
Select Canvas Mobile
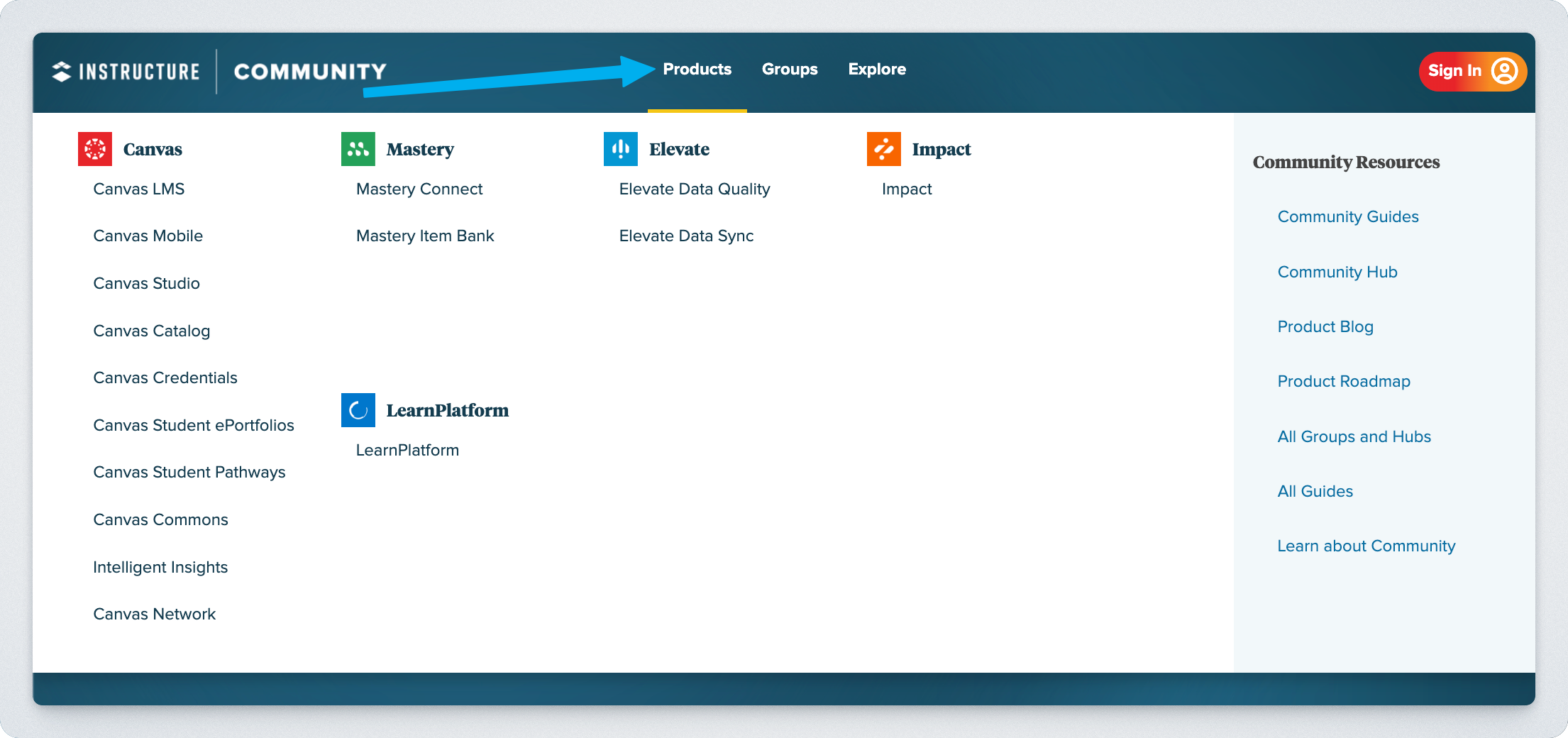148,236
